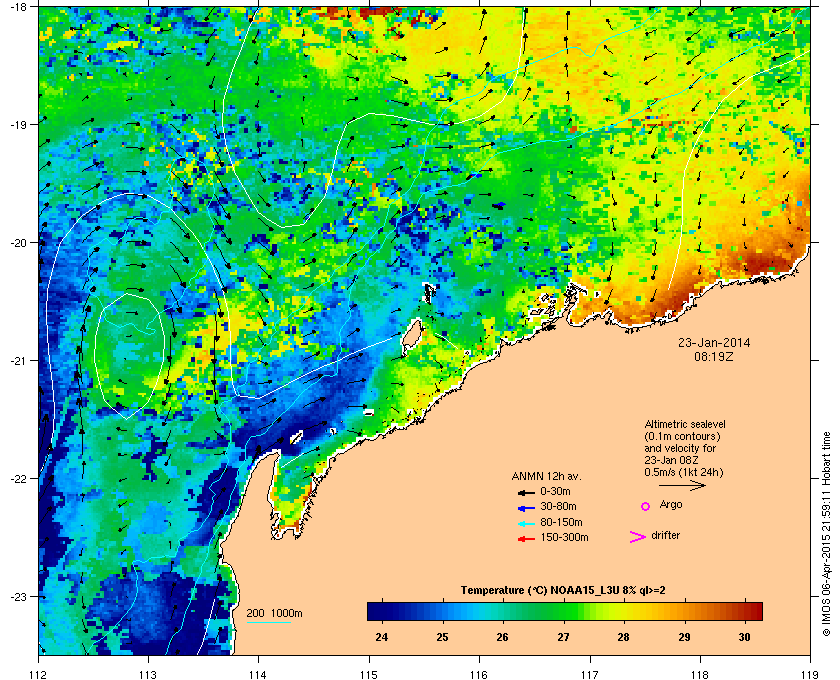Screen dimensions: 840x680
Task: Click the 117 longitude axis label
Action: pyautogui.click(x=590, y=674)
